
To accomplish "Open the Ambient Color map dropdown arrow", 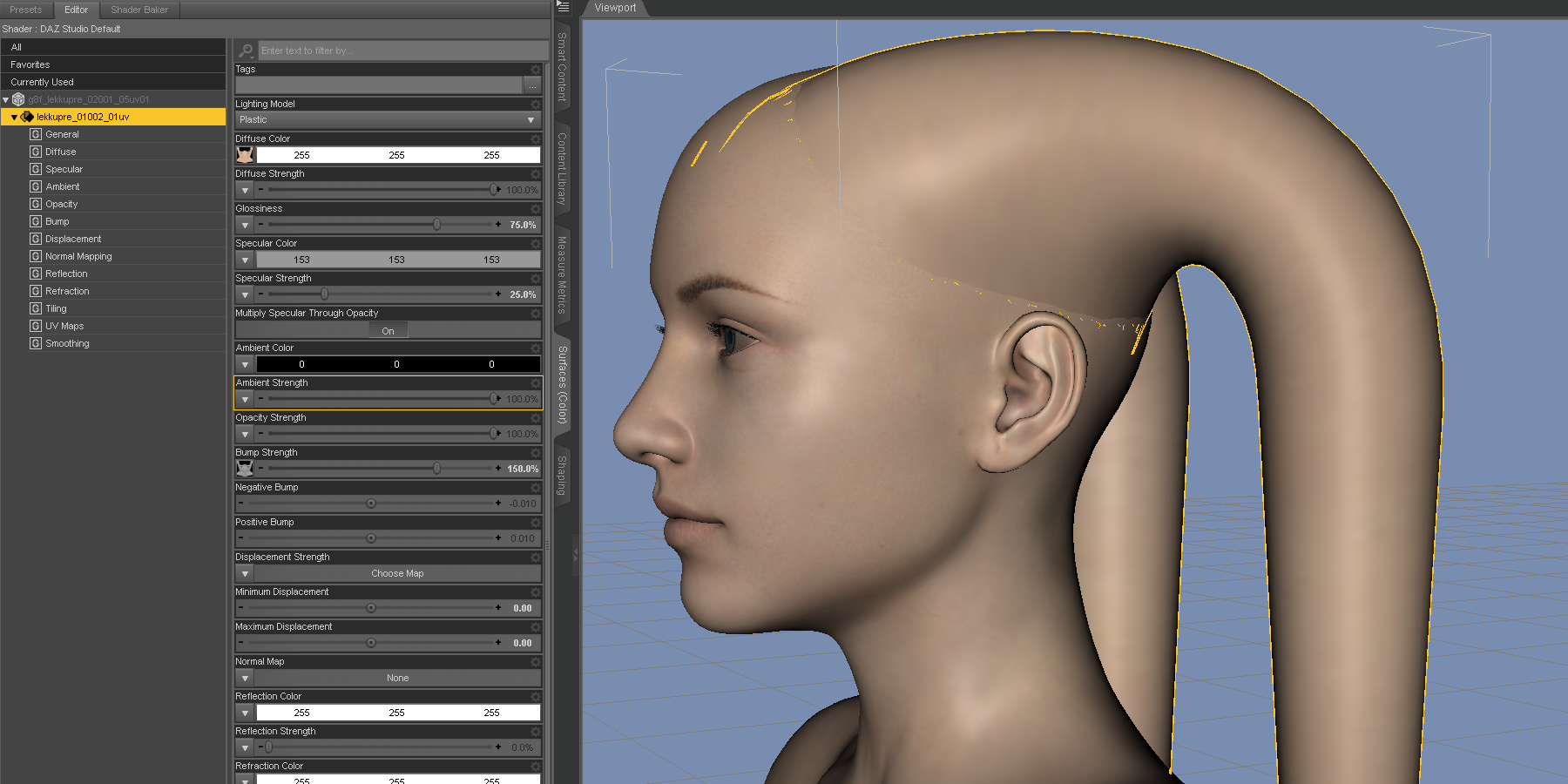I will (245, 364).
